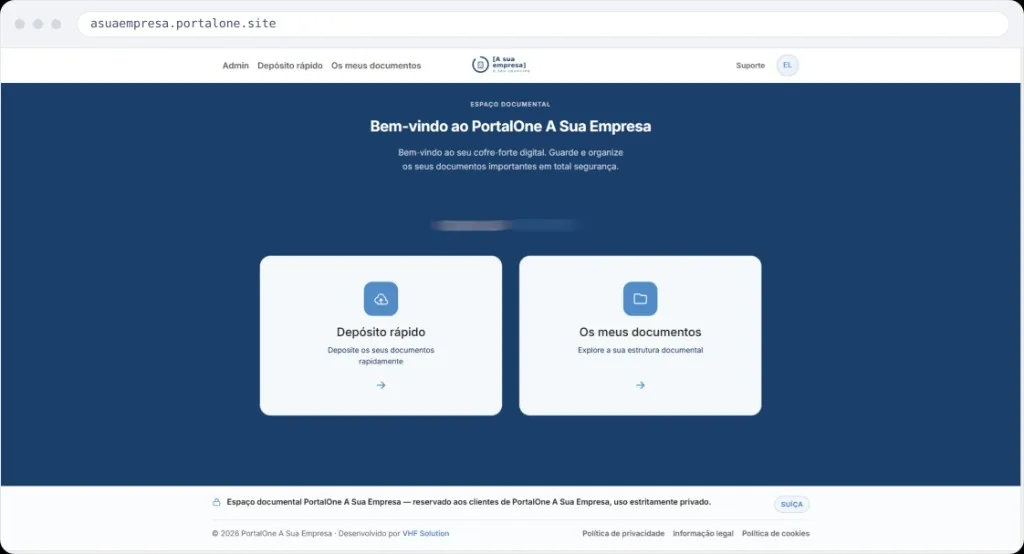Open the VHF Solution link
Screen dimensions: 1024x554
(426, 533)
